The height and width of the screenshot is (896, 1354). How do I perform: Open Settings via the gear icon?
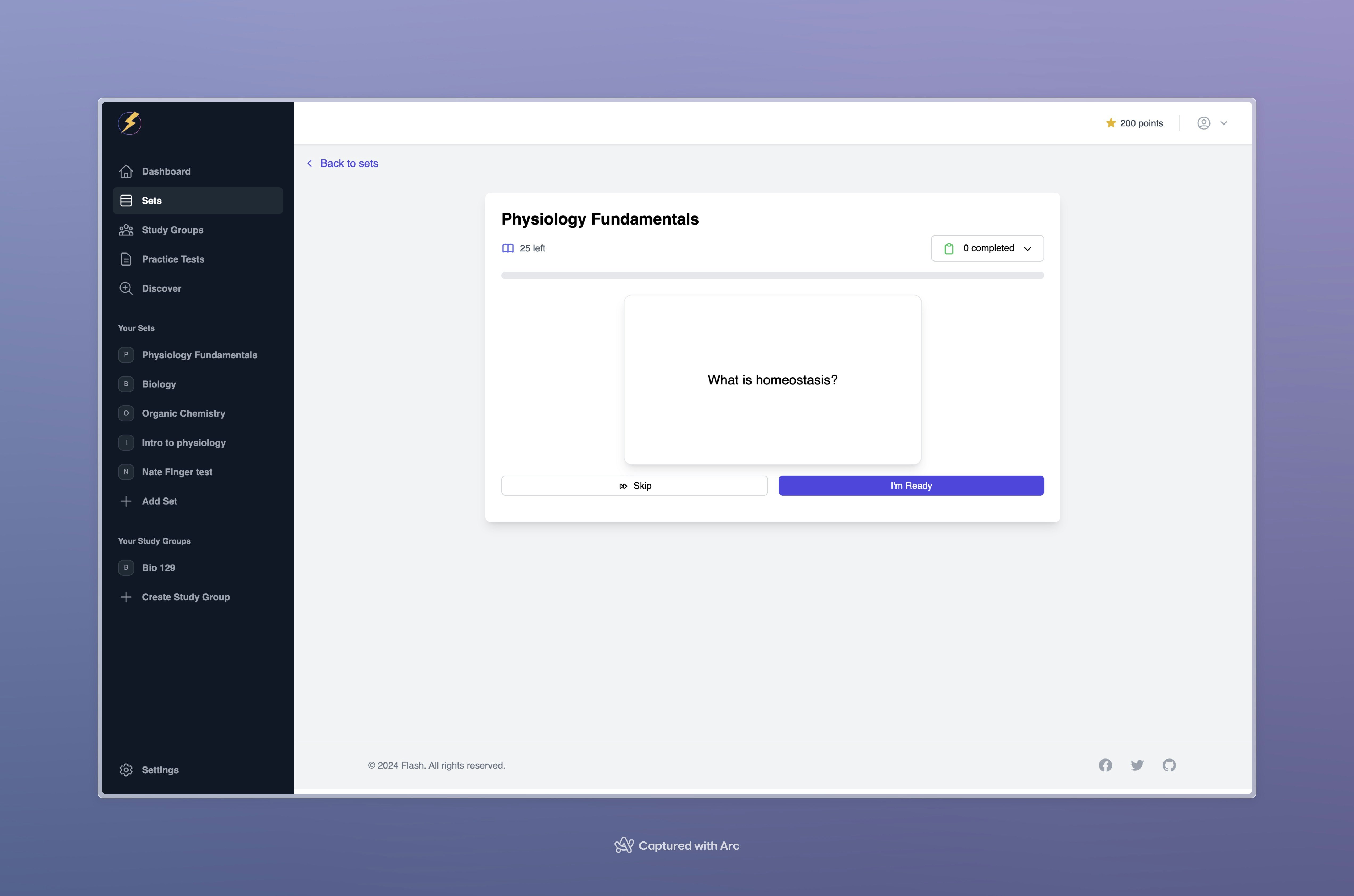pos(126,770)
